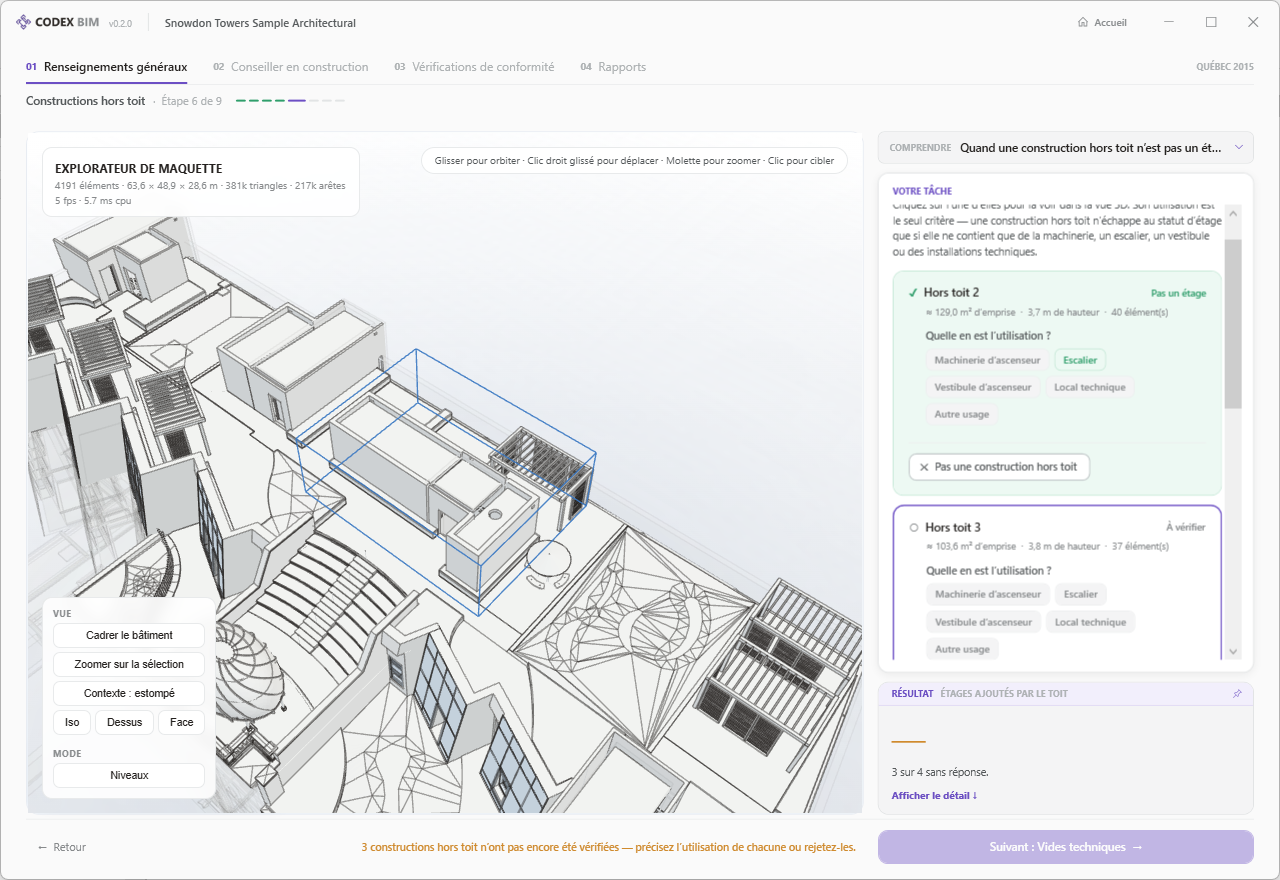
Task: Click the Codex BIM logo icon
Action: (24, 22)
